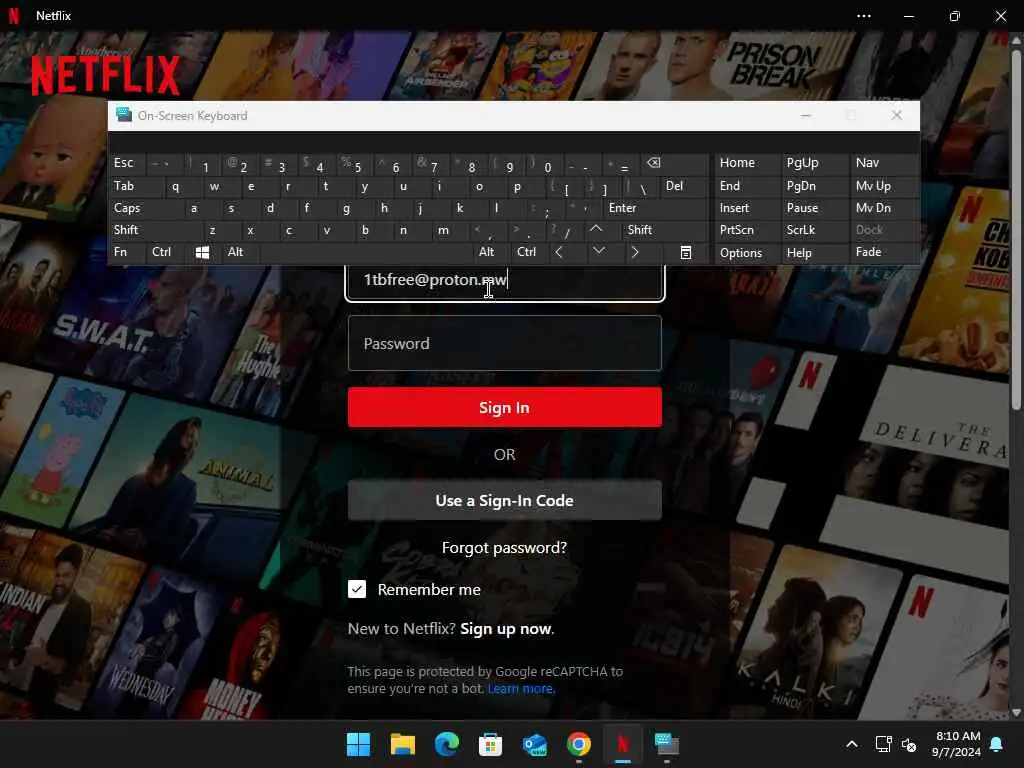
Task: Minimize the On-Screen Keyboard window
Action: point(806,116)
